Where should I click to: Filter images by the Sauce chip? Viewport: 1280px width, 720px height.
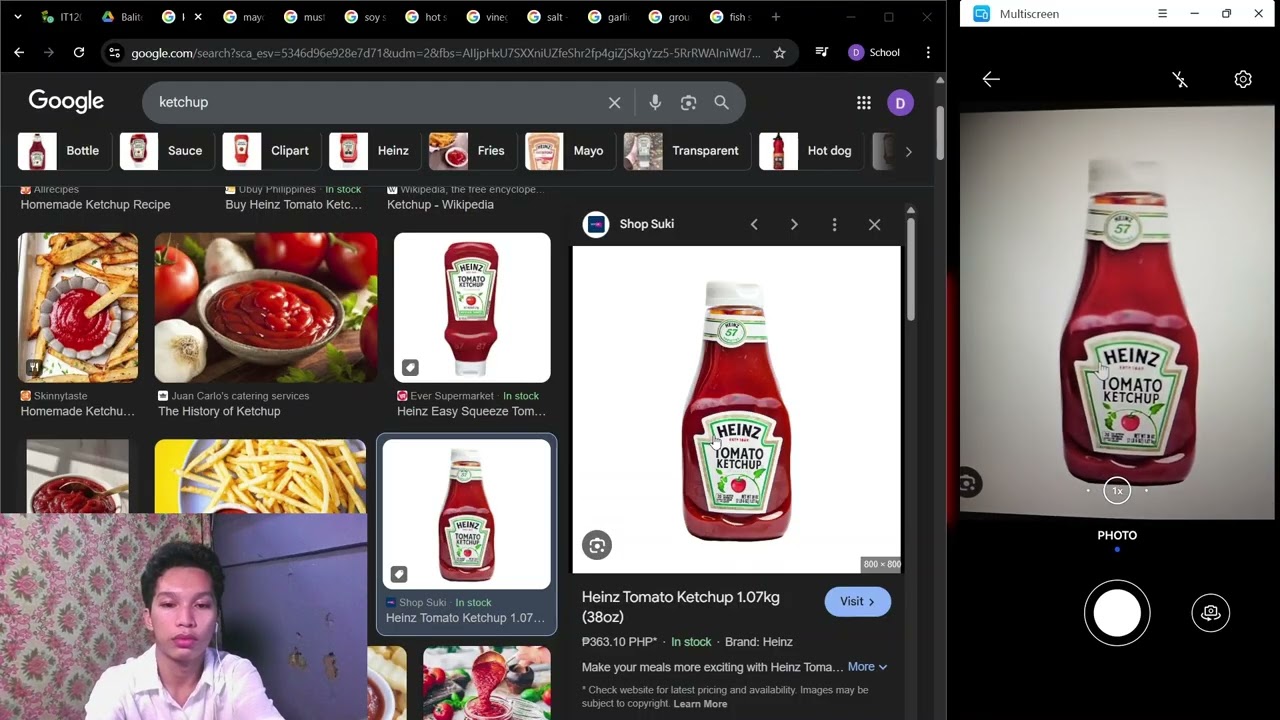click(165, 151)
